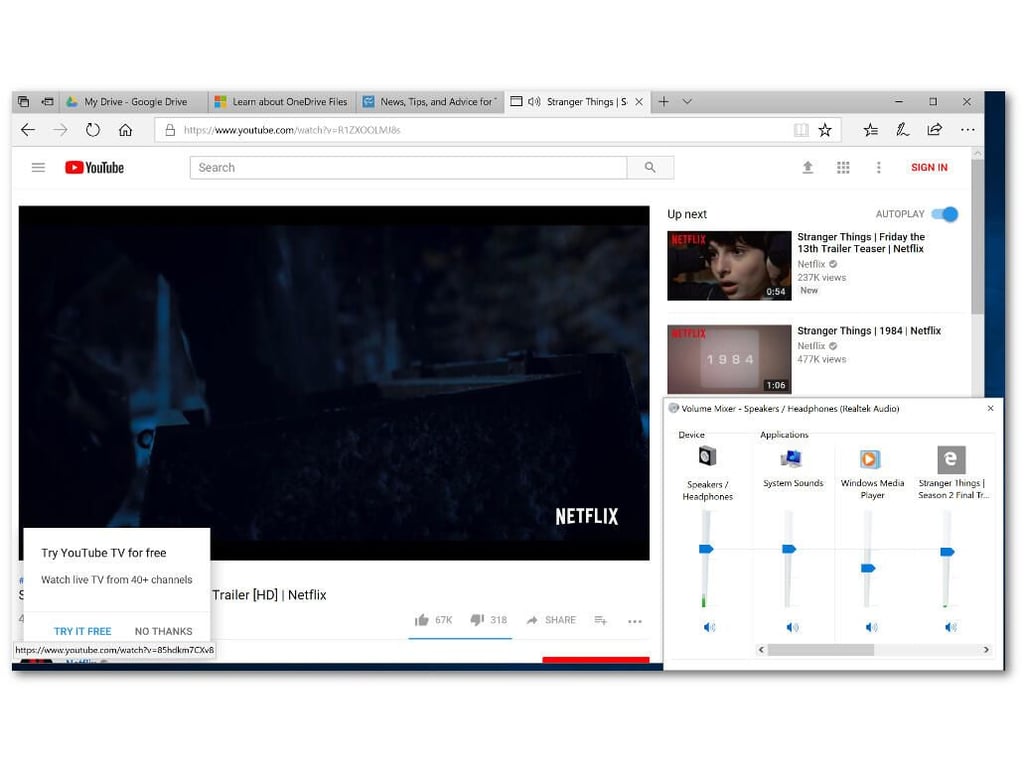1024x762 pixels.
Task: Adjust System Sounds volume slider
Action: tap(789, 549)
